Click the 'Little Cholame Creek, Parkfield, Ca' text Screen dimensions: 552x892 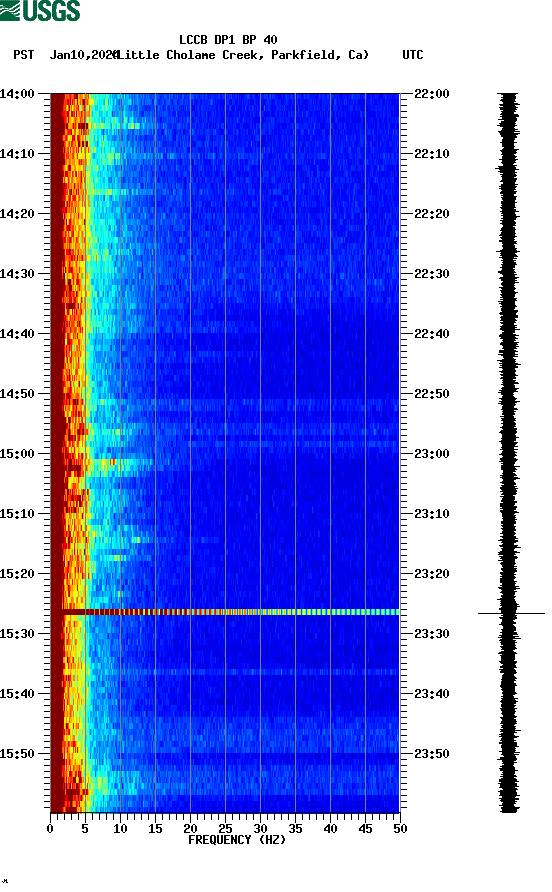click(243, 55)
